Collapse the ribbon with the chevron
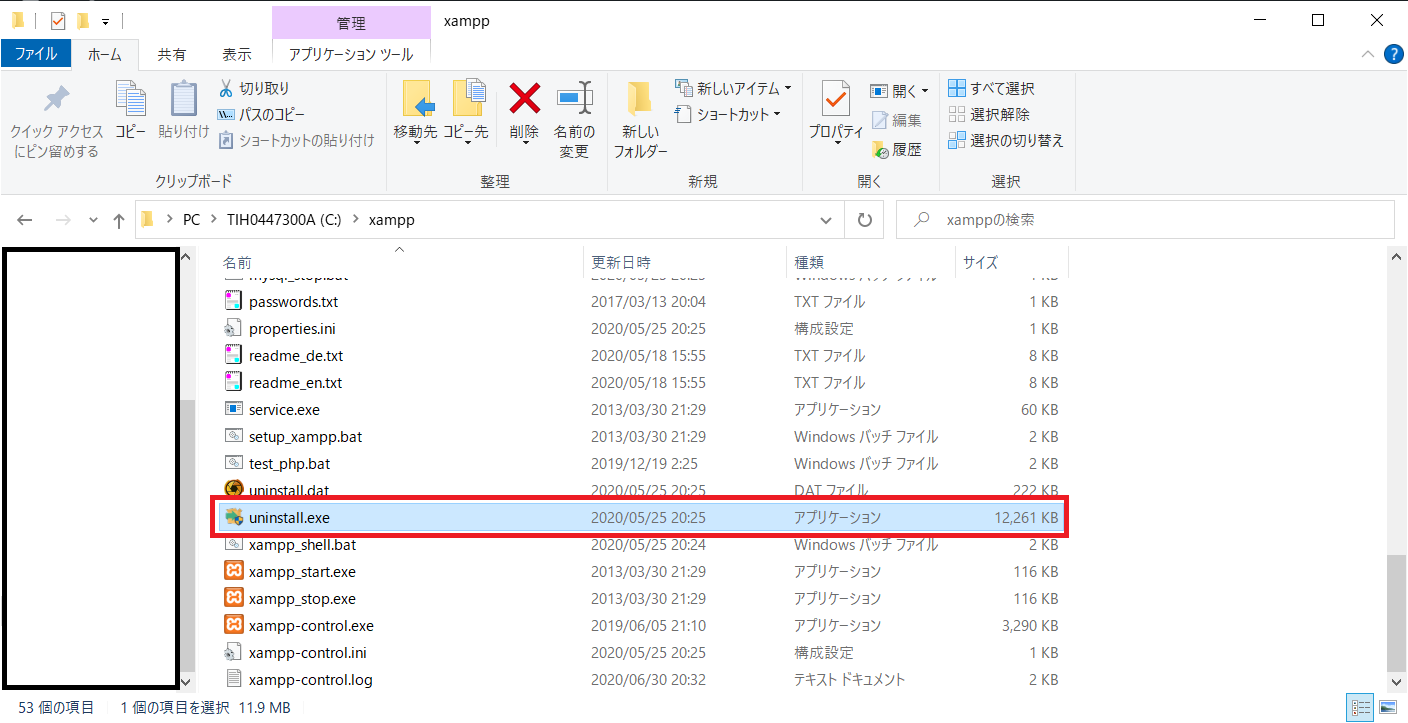 1367,54
